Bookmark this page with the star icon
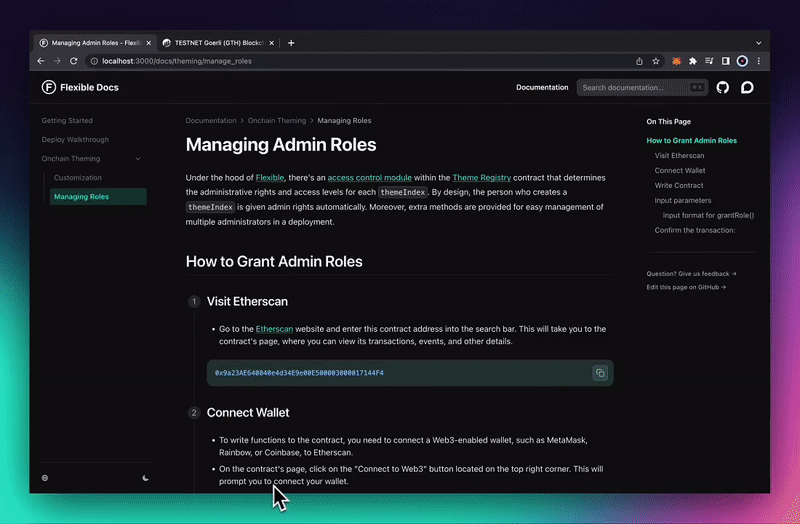800x524 pixels. [656, 61]
